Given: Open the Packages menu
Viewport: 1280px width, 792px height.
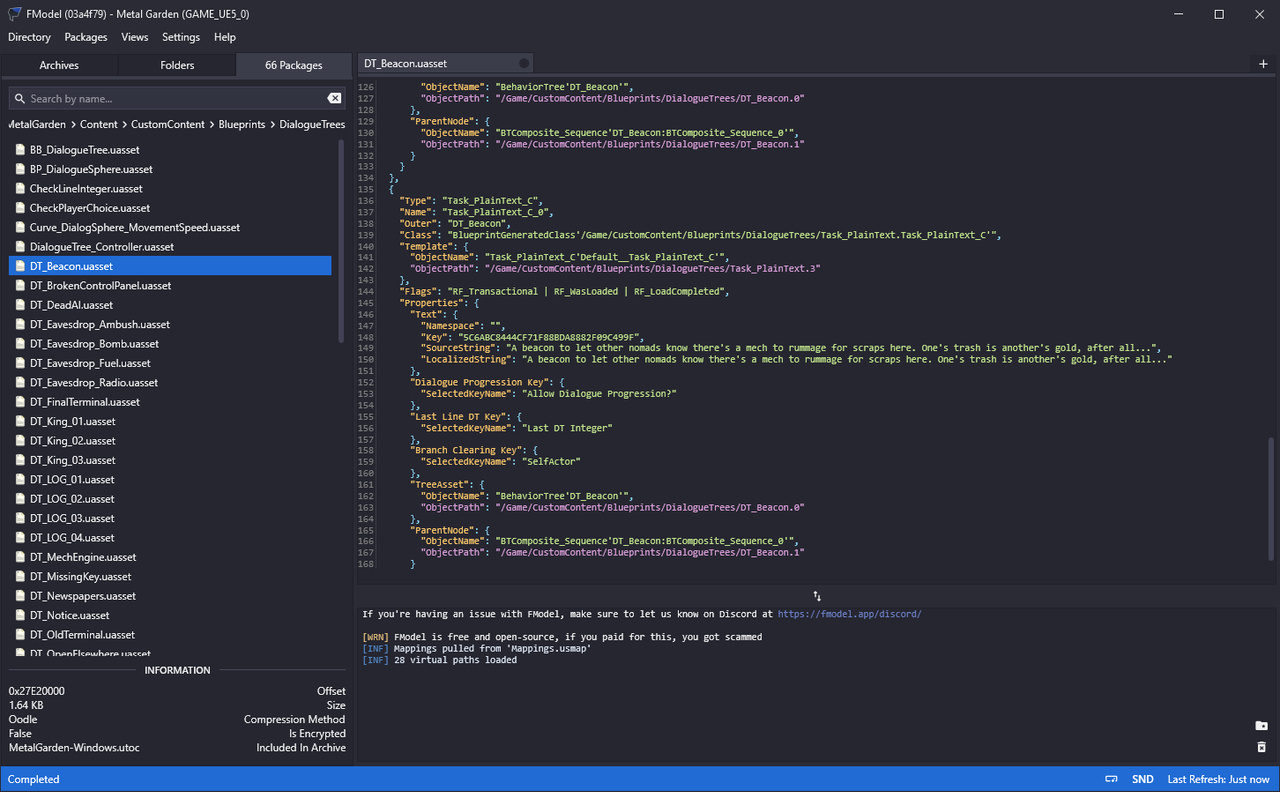Looking at the screenshot, I should [86, 37].
